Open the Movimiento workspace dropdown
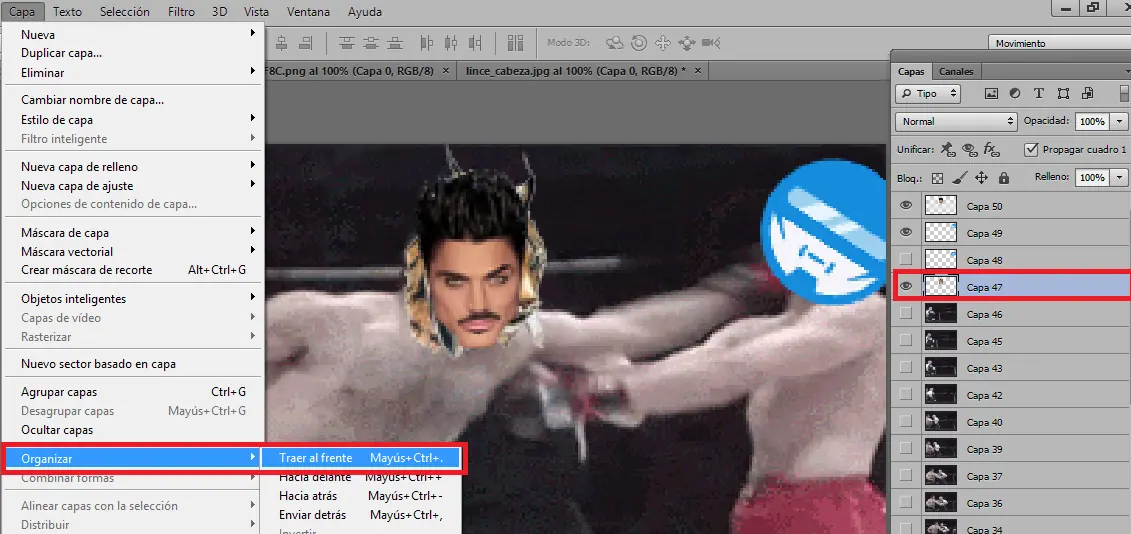 1059,43
